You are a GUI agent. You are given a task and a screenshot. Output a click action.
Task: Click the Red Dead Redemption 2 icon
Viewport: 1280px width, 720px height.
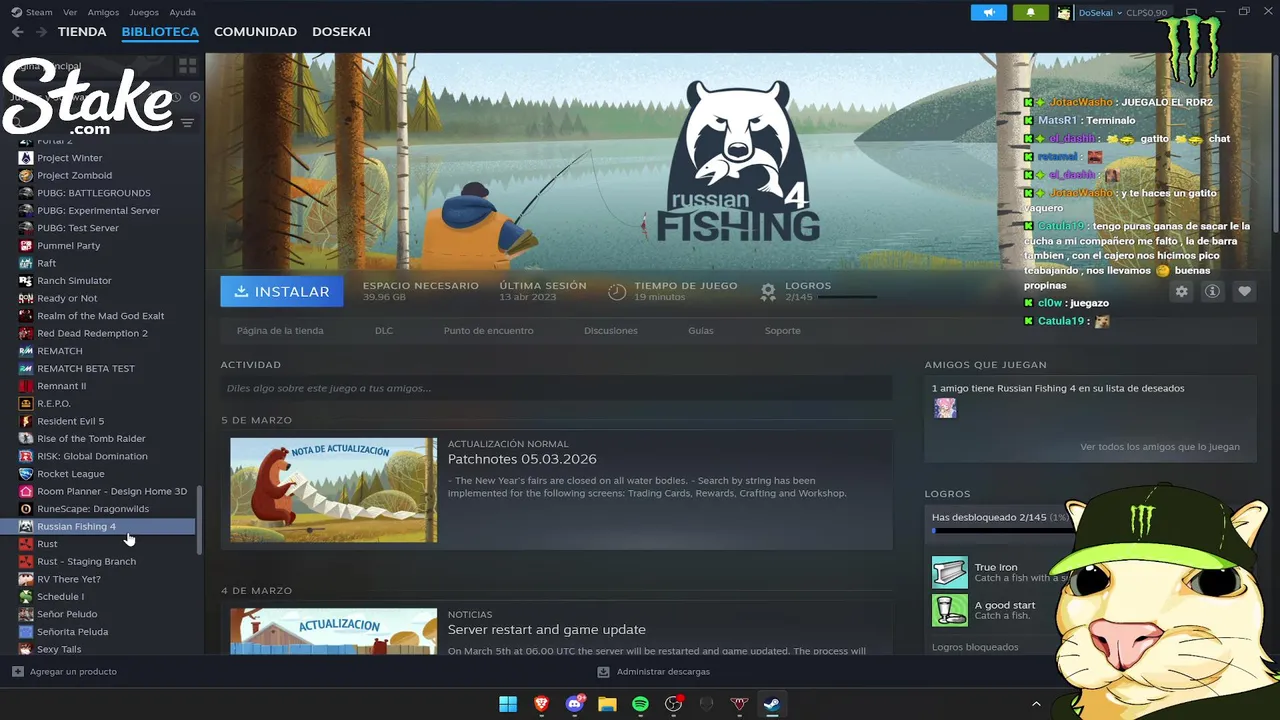[26, 333]
